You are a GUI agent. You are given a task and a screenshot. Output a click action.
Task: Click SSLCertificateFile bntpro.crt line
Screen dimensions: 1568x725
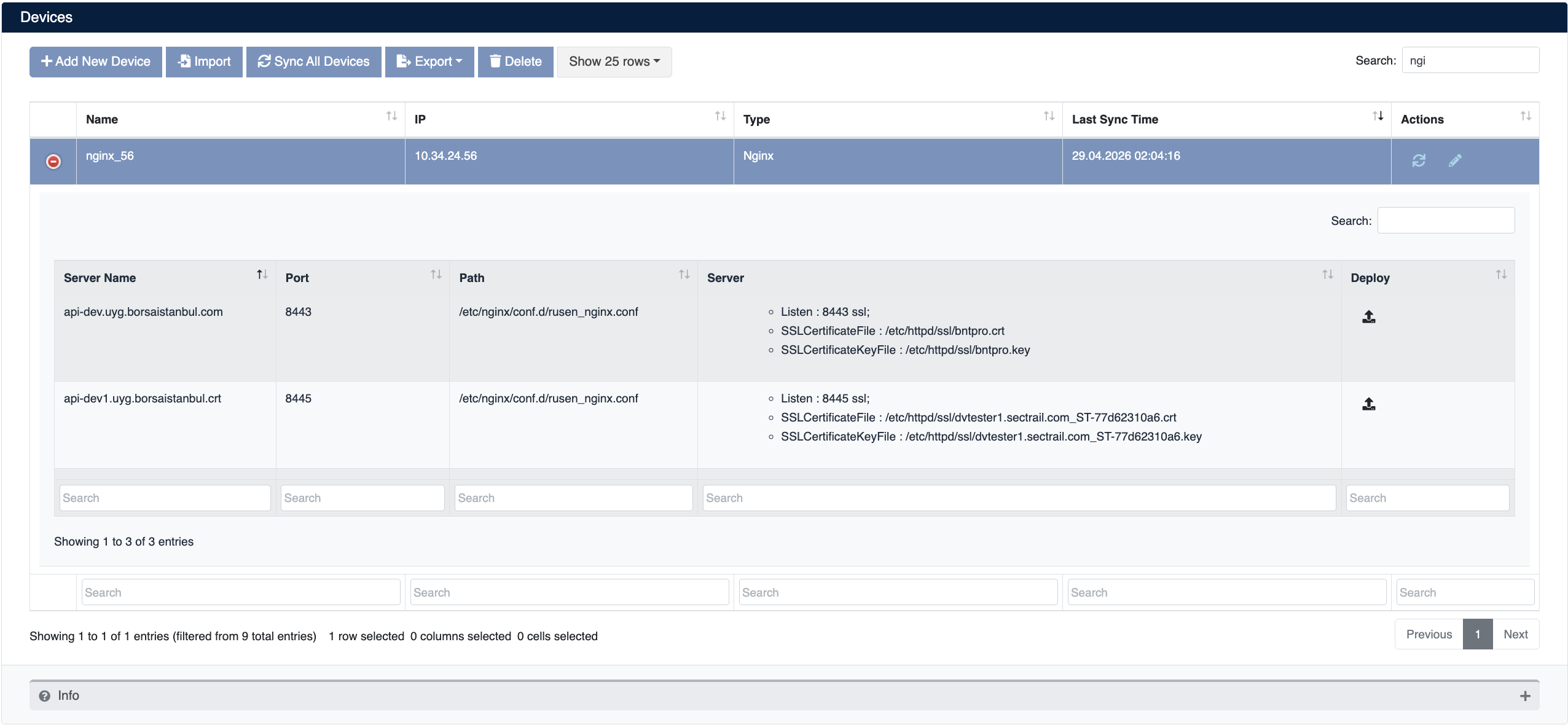tap(893, 331)
